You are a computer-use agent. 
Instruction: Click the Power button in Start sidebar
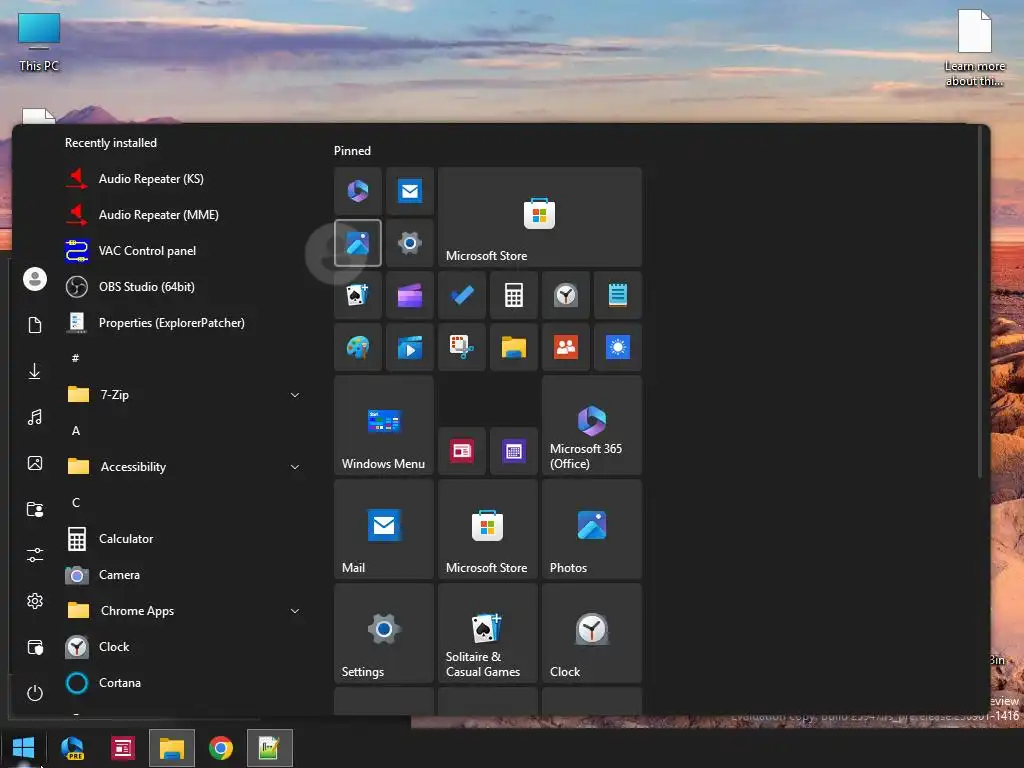[35, 693]
